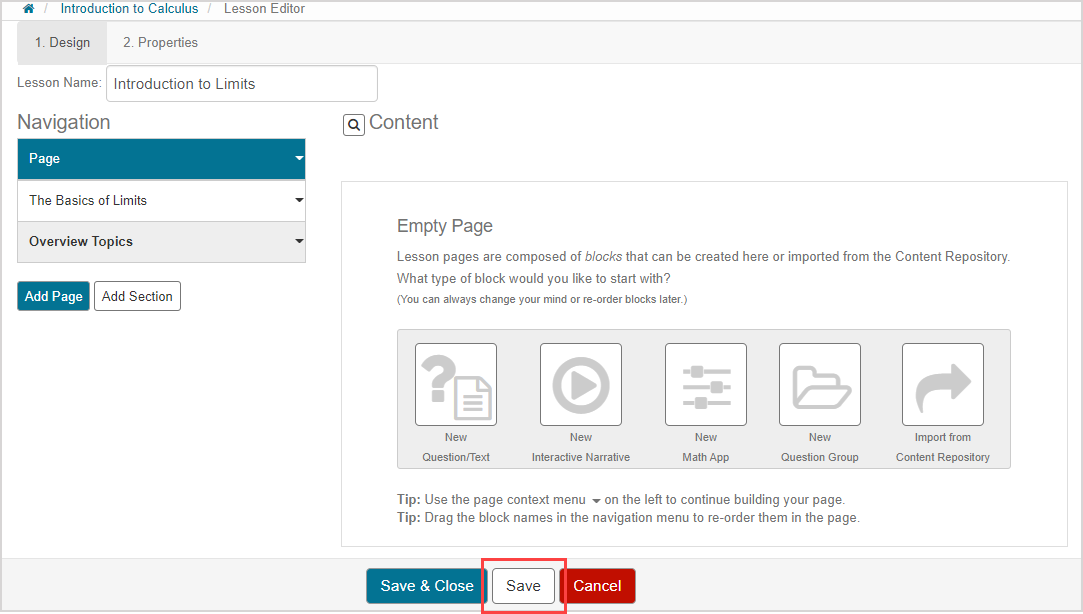This screenshot has width=1083, height=614.
Task: Select the 1. Design tab
Action: pos(62,43)
